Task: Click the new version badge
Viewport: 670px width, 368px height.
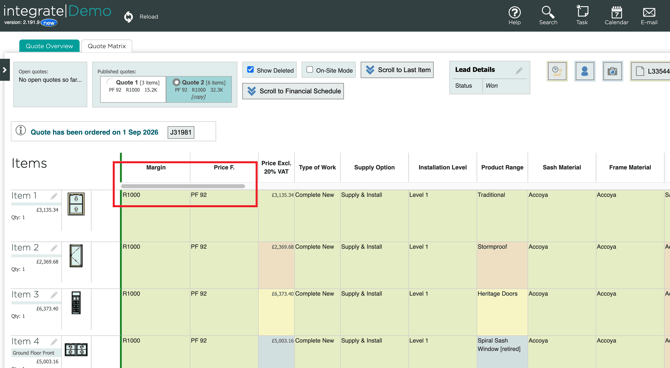Action: pyautogui.click(x=49, y=23)
